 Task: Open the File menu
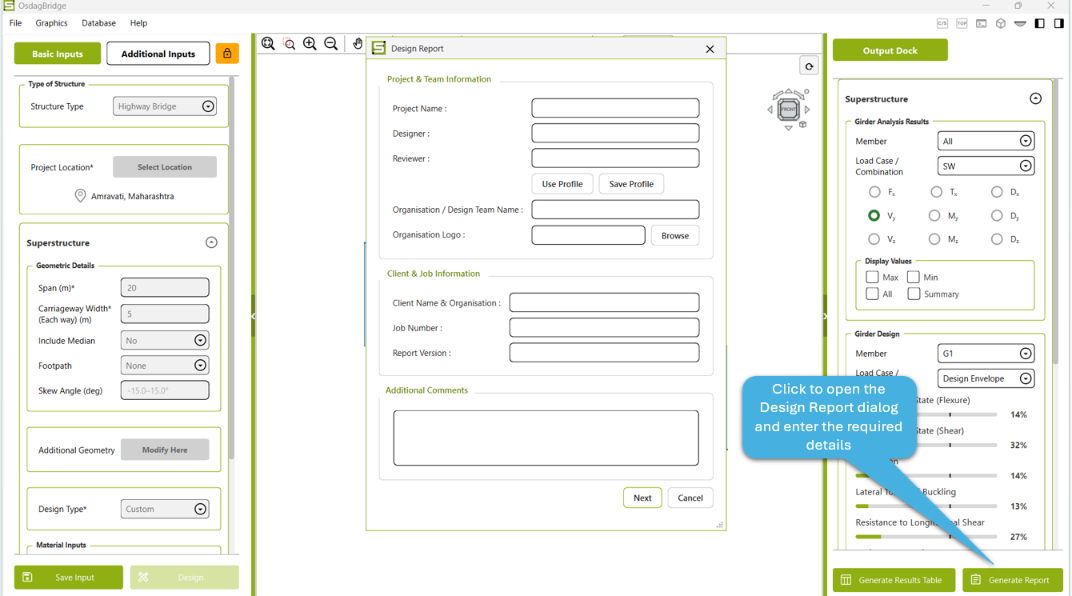[x=16, y=23]
